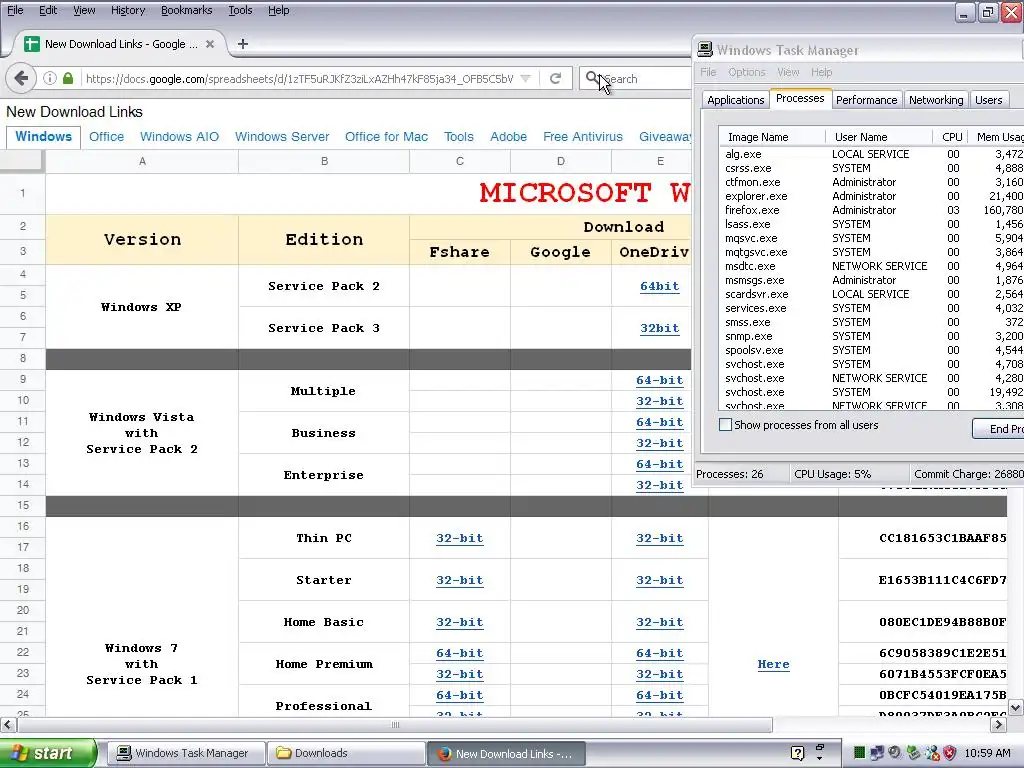This screenshot has width=1024, height=768.
Task: Click Windows XP Service Pack 3 32bit link
Action: 660,328
